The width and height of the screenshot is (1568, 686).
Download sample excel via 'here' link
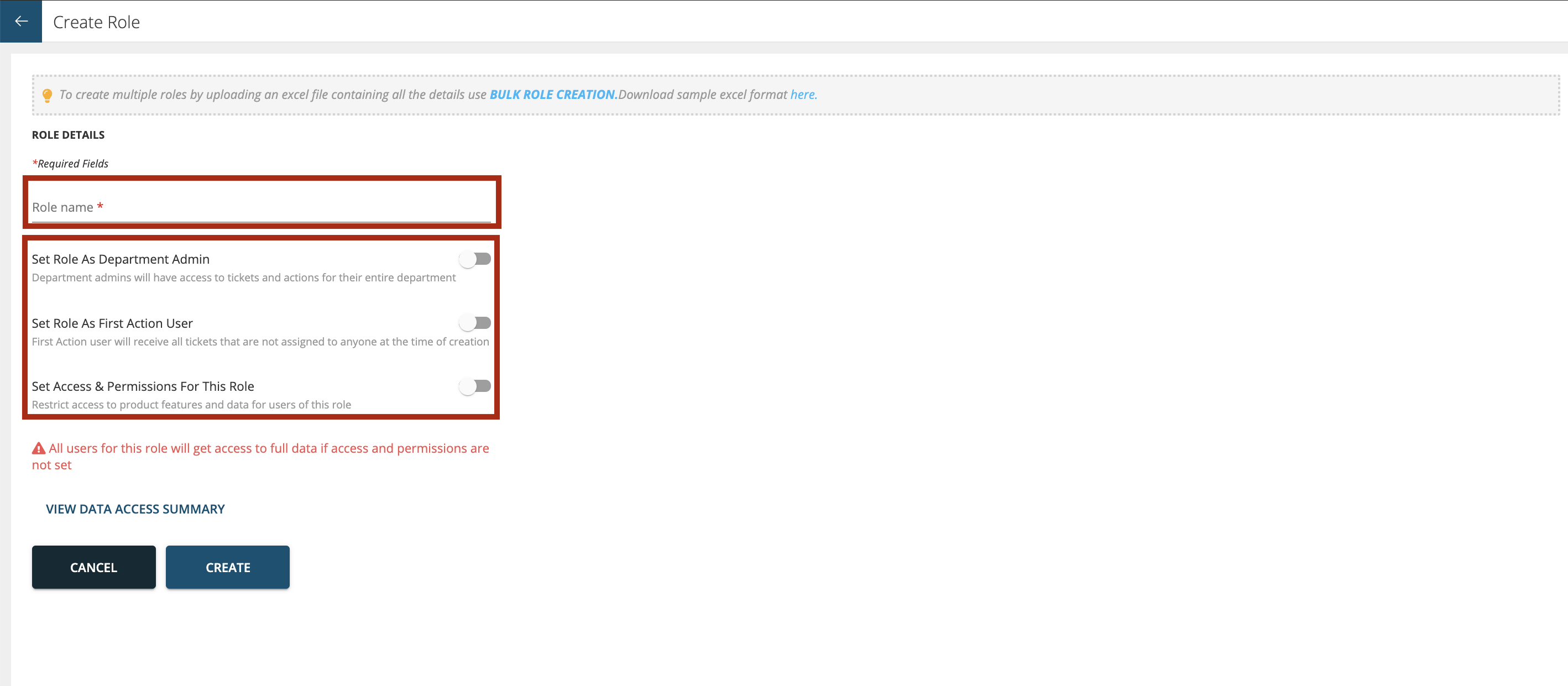tap(803, 95)
